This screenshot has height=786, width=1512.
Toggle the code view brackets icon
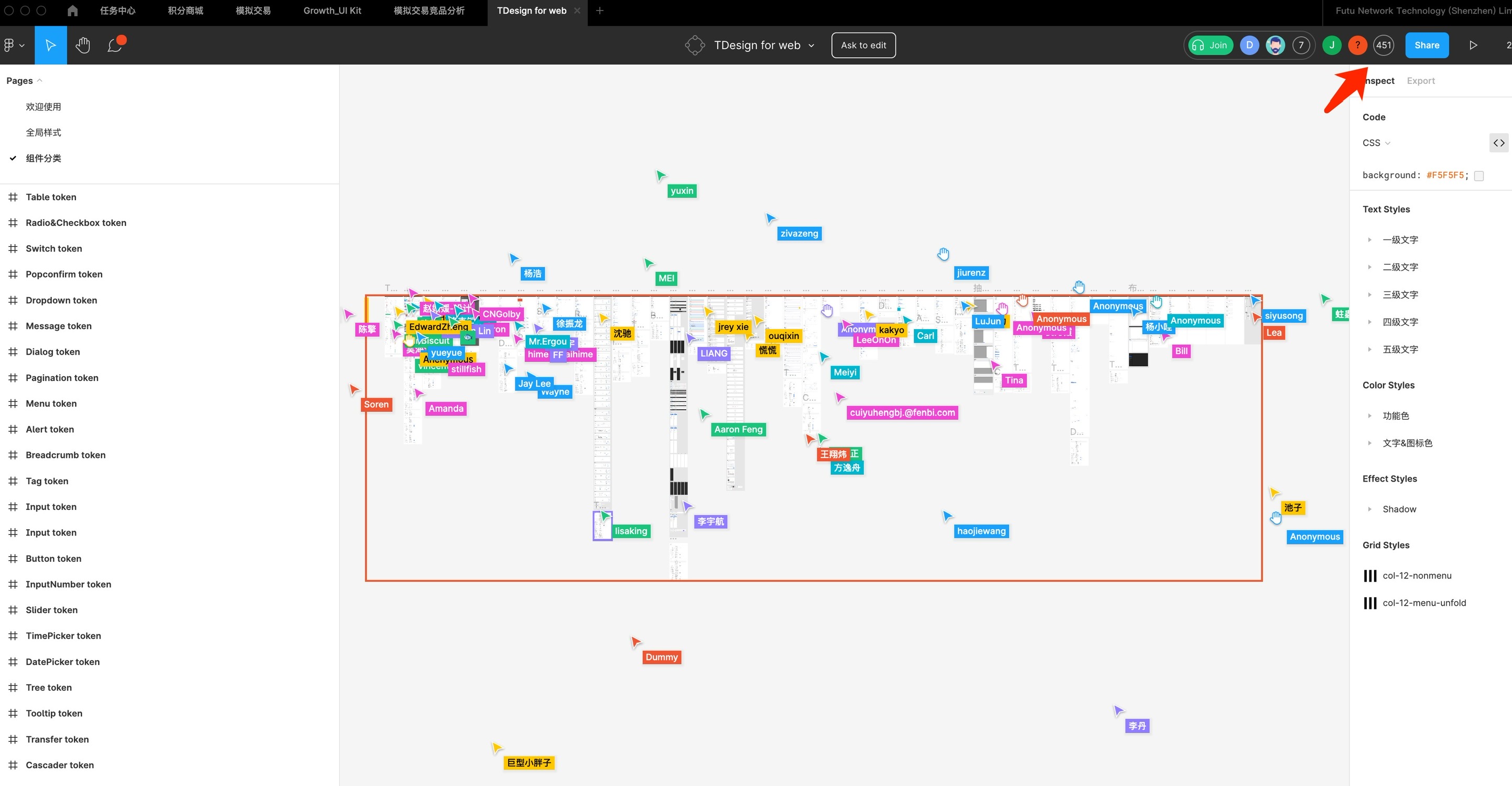tap(1498, 143)
